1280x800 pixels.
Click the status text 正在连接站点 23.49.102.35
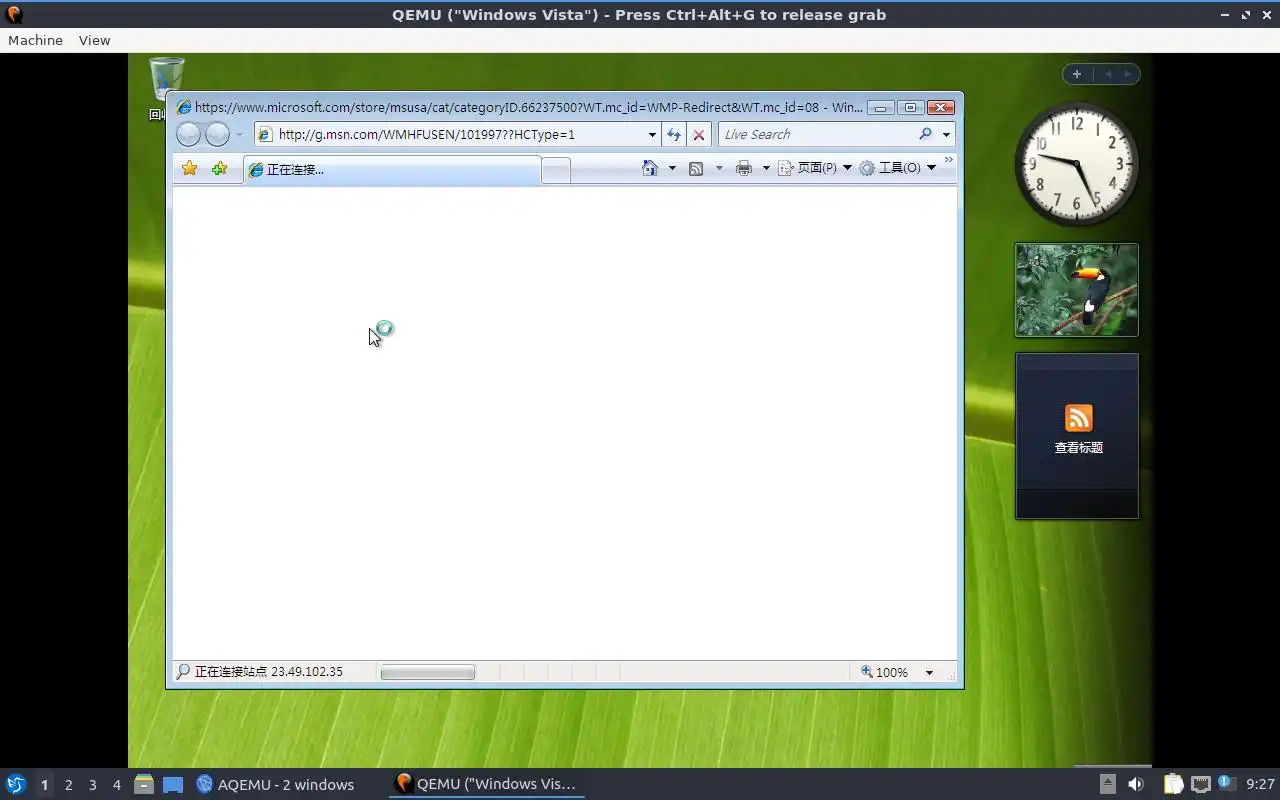268,672
